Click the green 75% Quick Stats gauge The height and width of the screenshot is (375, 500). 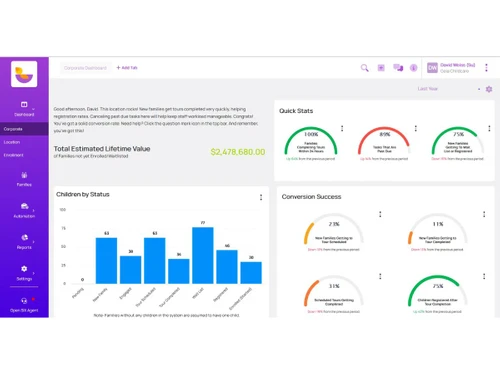pos(458,142)
